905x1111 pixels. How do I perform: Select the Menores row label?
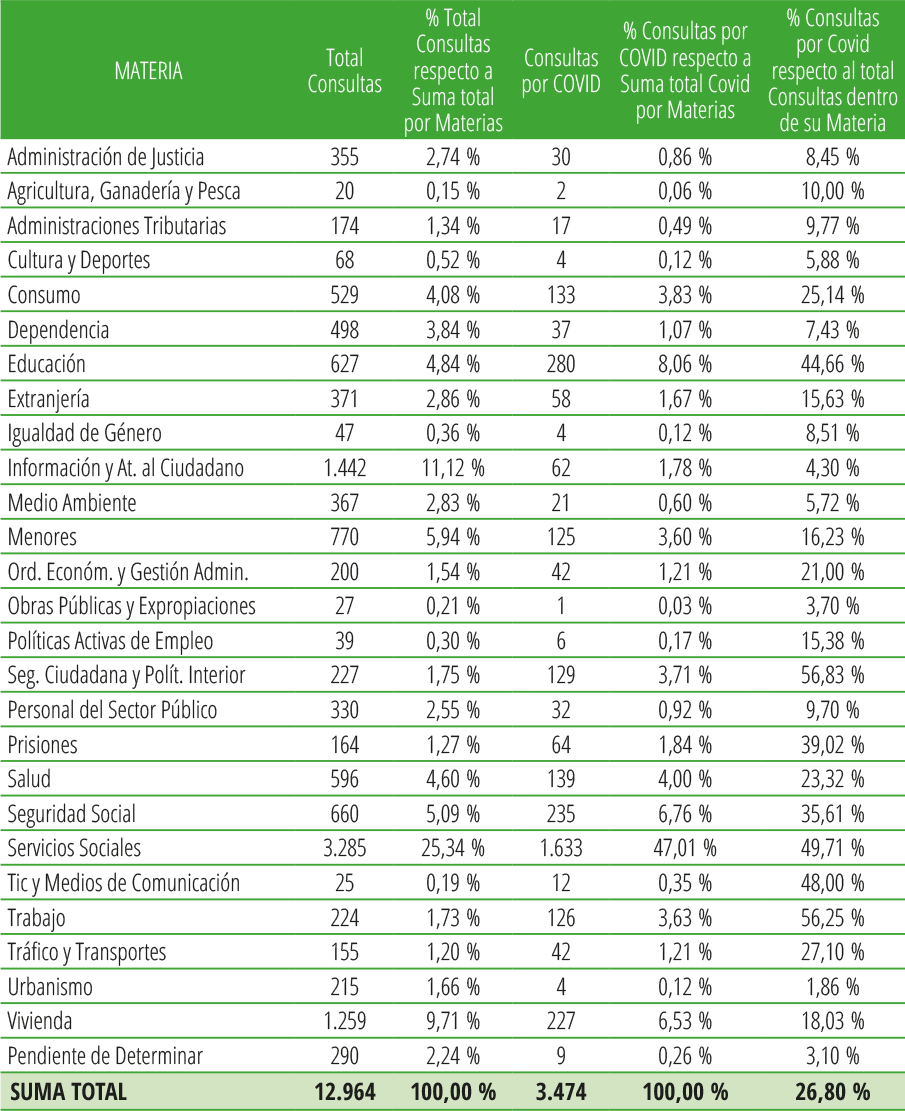coord(42,537)
